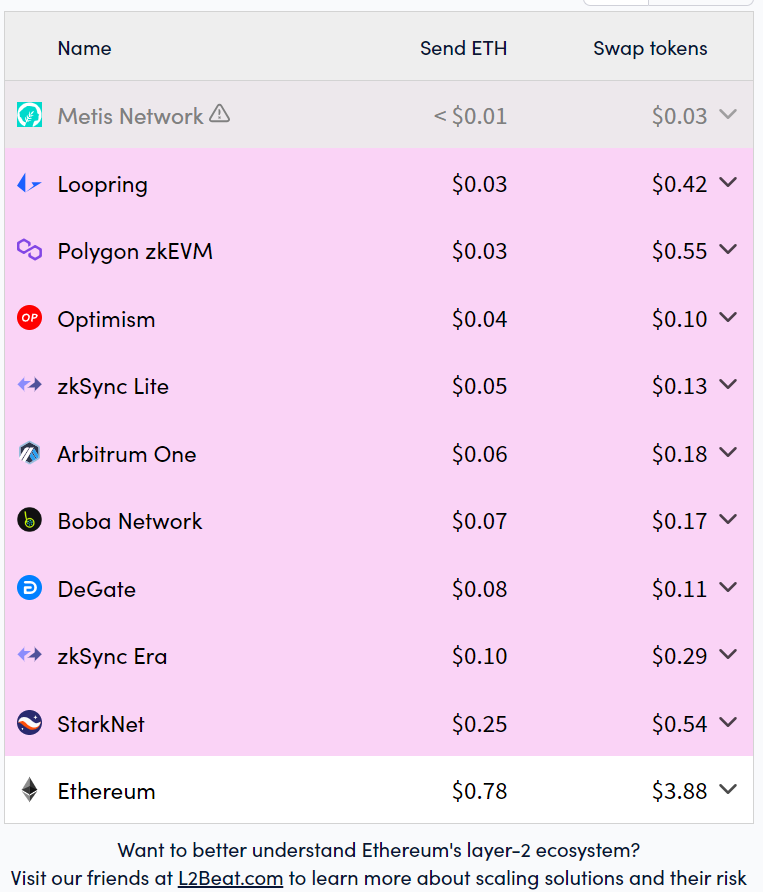Expand the StarkNet row chevron
The height and width of the screenshot is (892, 763).
728,722
